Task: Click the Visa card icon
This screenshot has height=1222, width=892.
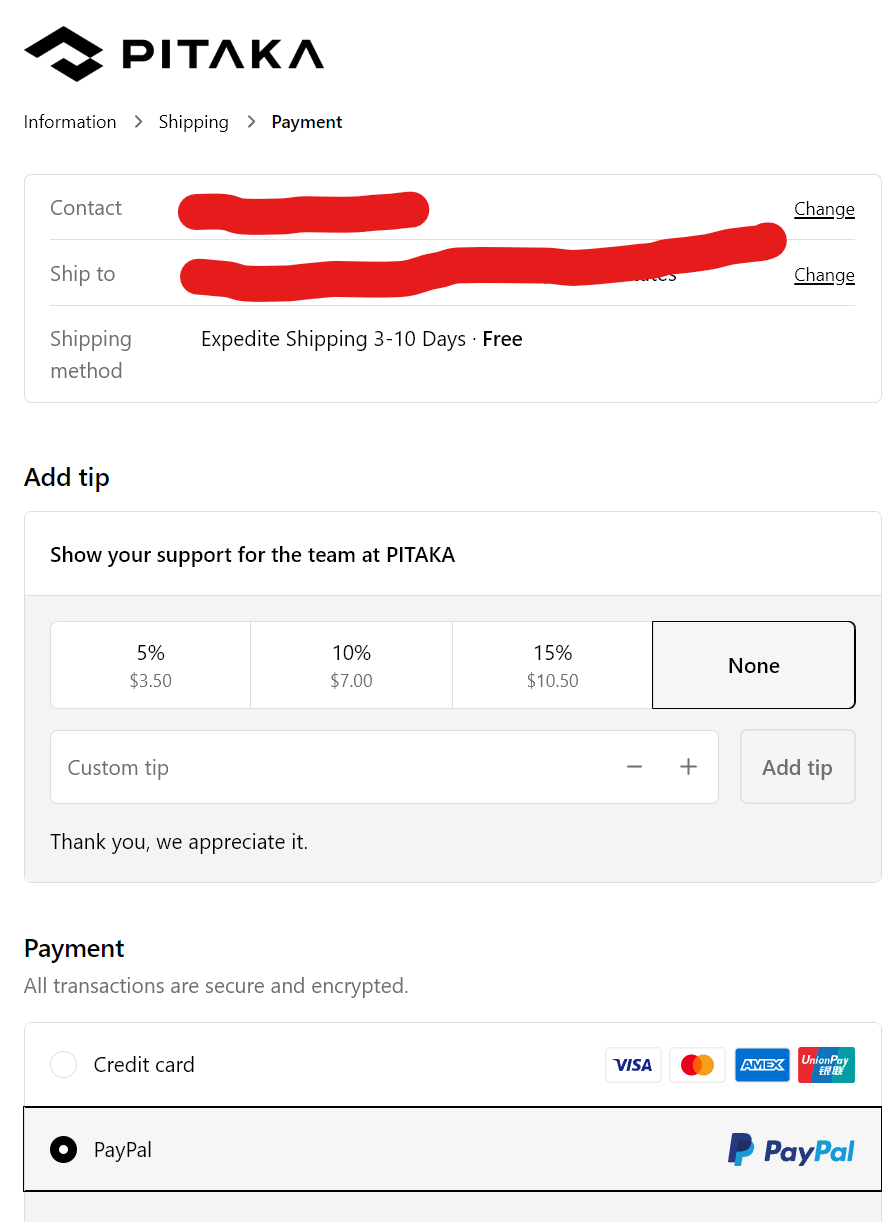Action: pos(633,1065)
